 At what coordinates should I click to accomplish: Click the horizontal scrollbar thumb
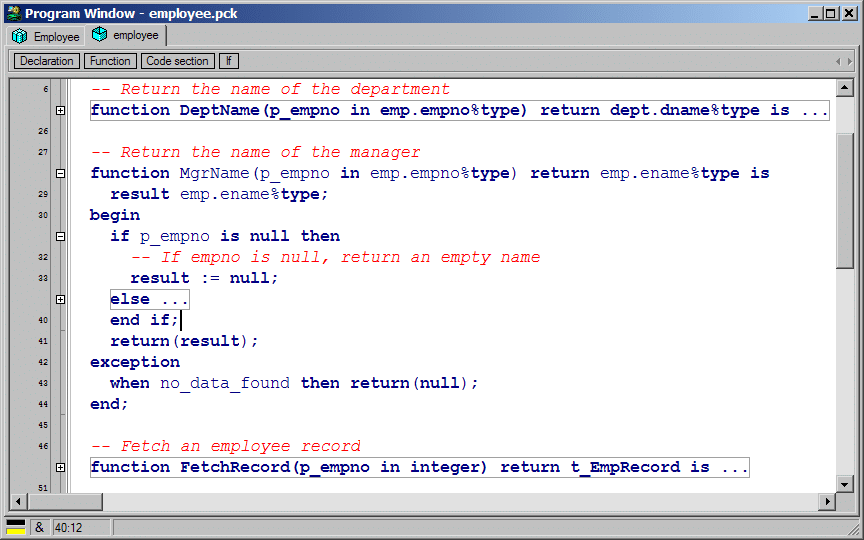coord(64,501)
